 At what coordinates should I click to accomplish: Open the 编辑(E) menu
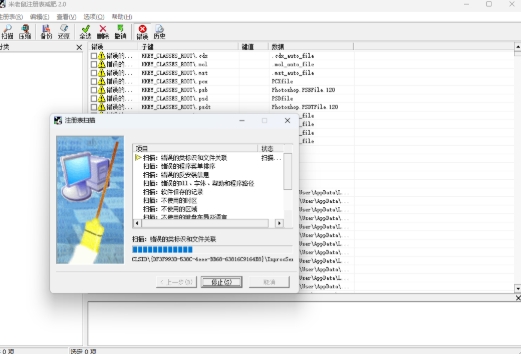(x=39, y=17)
